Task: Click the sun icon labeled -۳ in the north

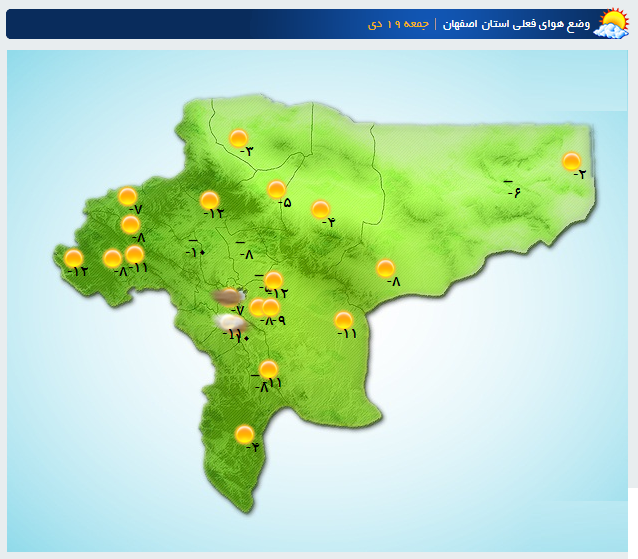Action: (238, 138)
